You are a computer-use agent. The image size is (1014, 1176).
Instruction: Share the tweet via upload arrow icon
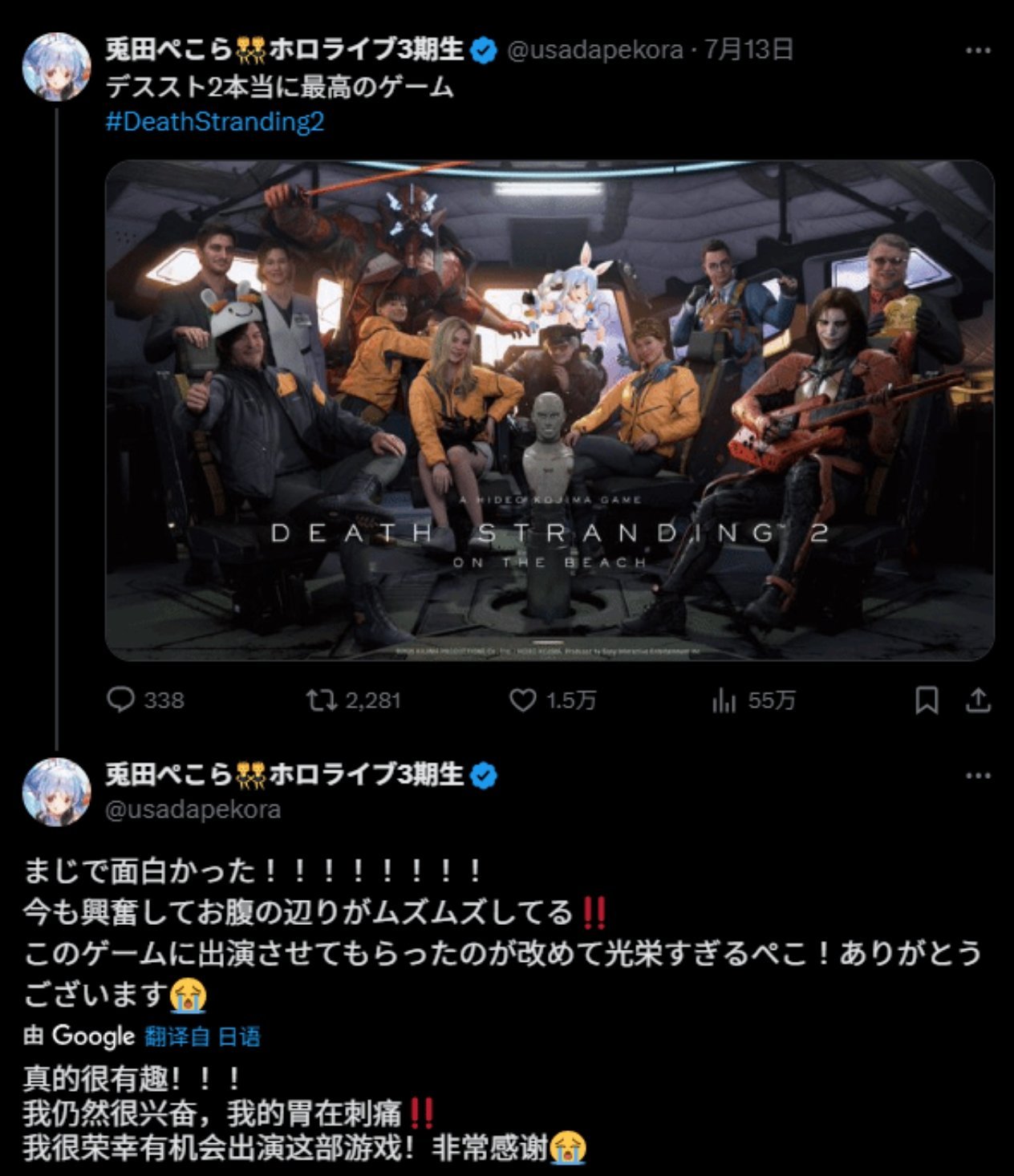pos(977,700)
